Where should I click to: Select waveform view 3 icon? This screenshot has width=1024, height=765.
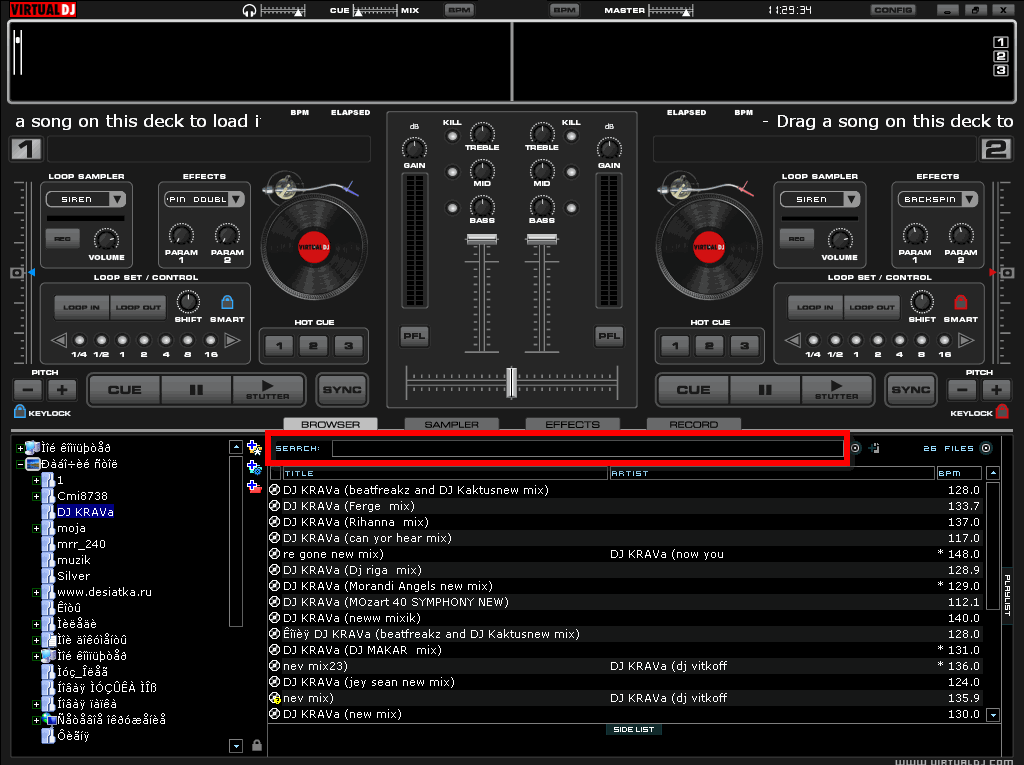(1000, 70)
